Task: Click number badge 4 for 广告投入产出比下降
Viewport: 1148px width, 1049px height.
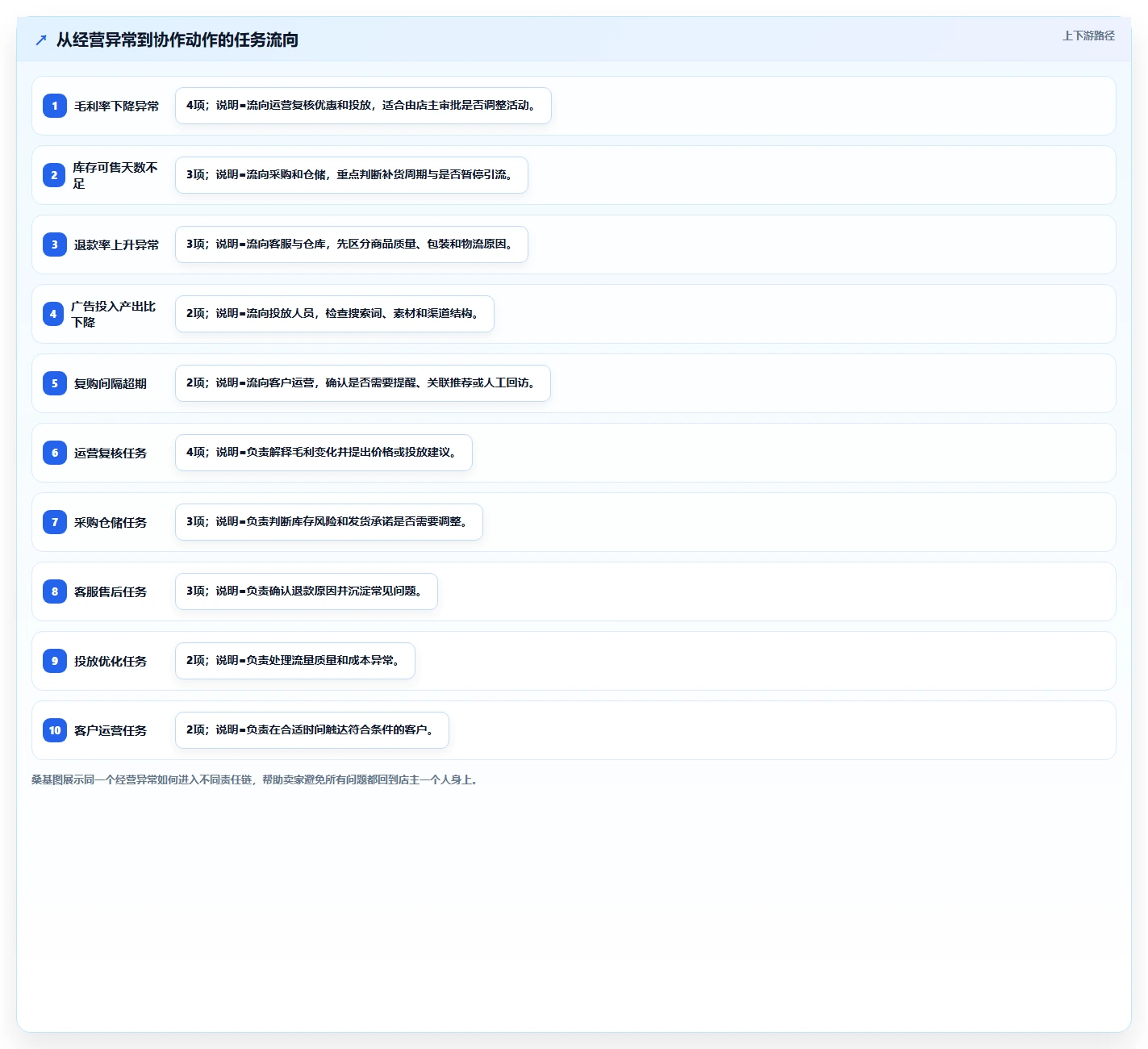Action: [53, 314]
